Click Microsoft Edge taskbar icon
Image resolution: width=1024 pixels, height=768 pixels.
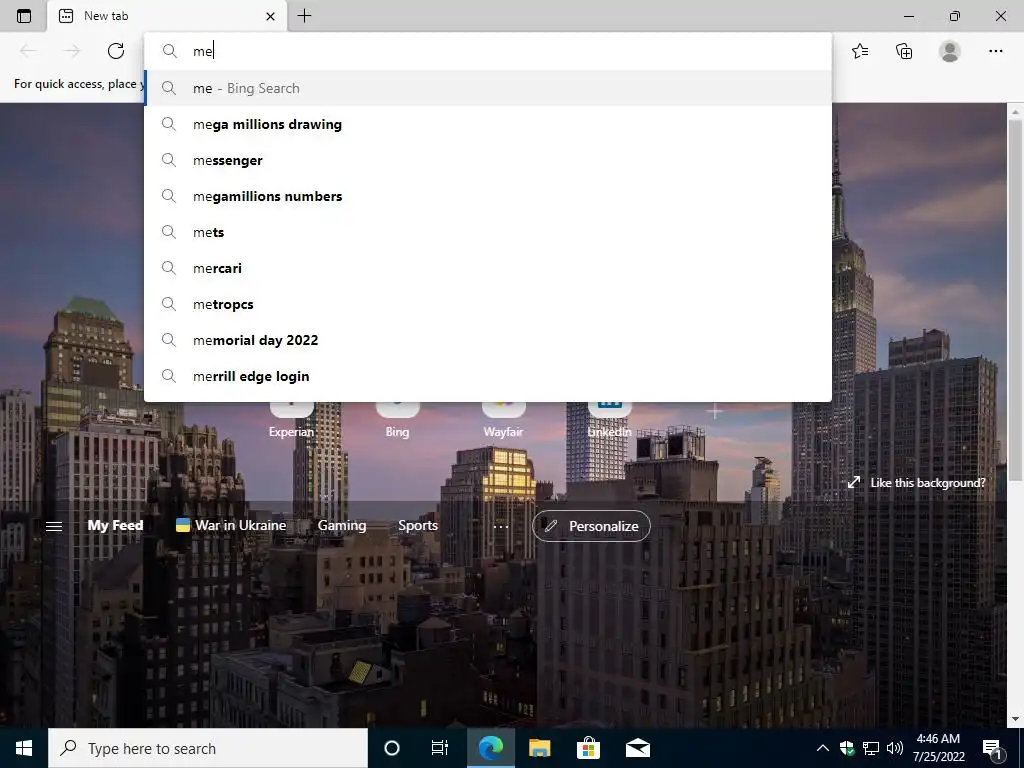490,748
